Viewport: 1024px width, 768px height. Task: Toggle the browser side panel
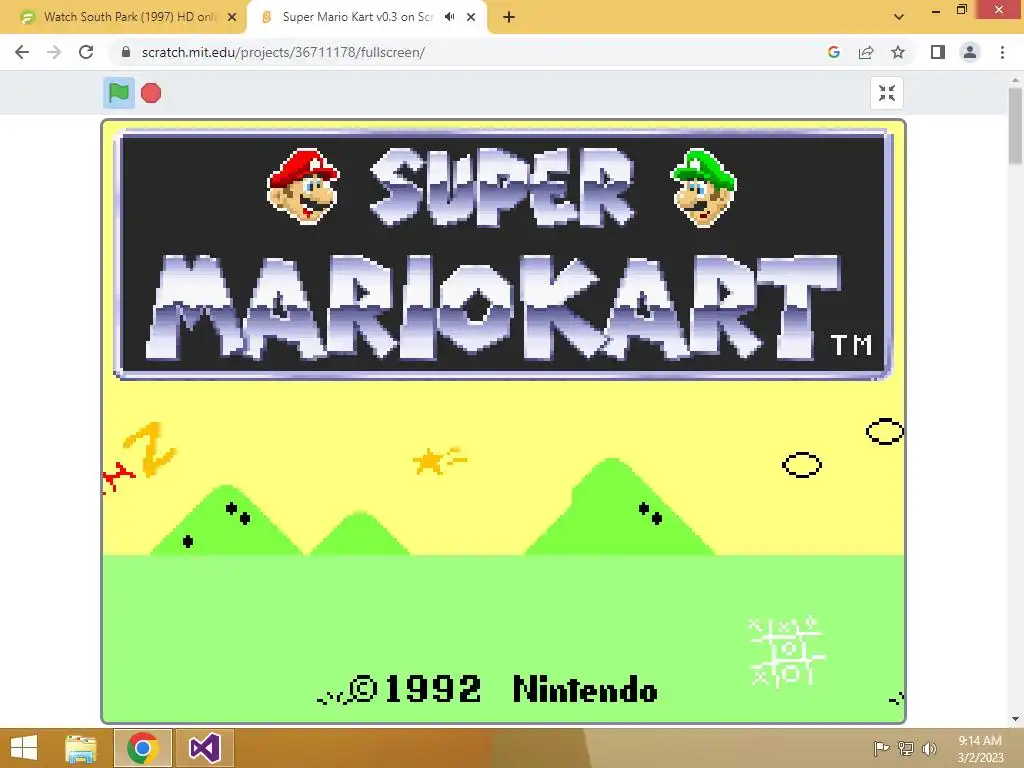click(x=938, y=52)
